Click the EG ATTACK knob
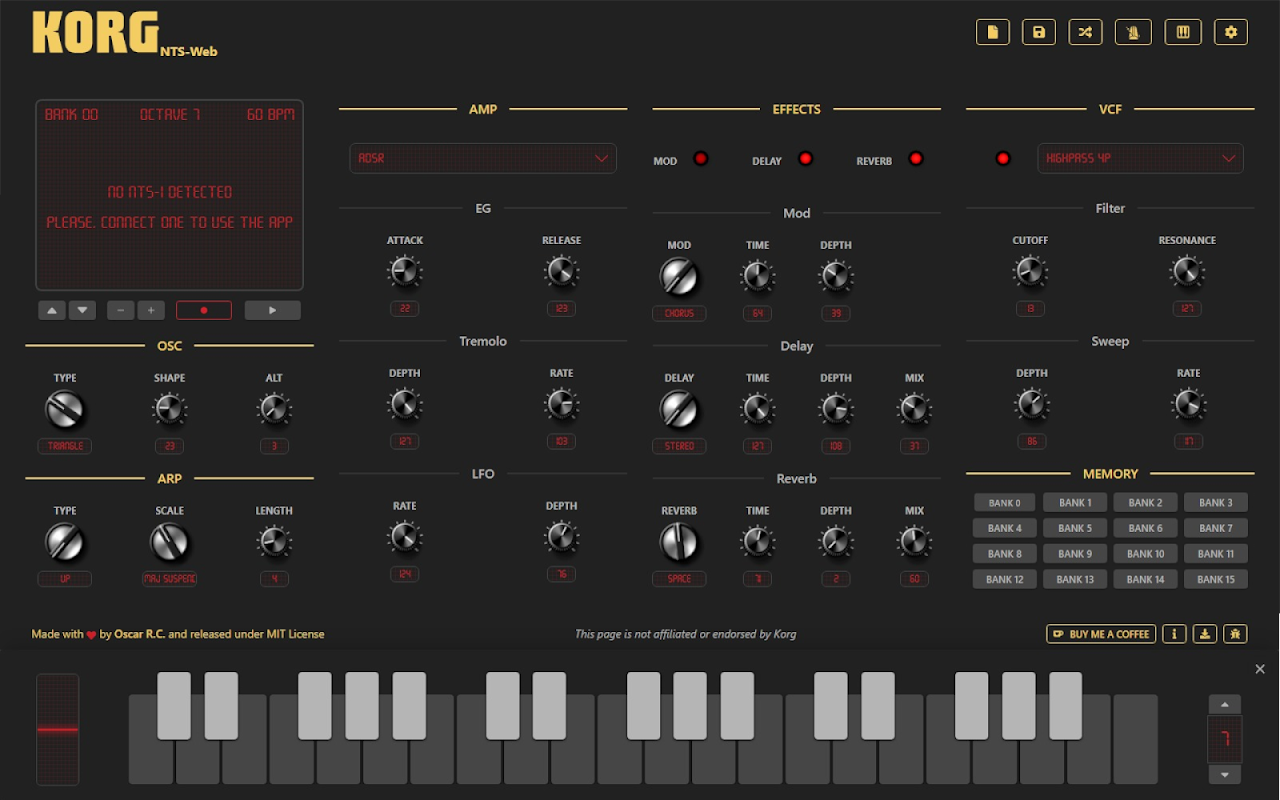 405,272
